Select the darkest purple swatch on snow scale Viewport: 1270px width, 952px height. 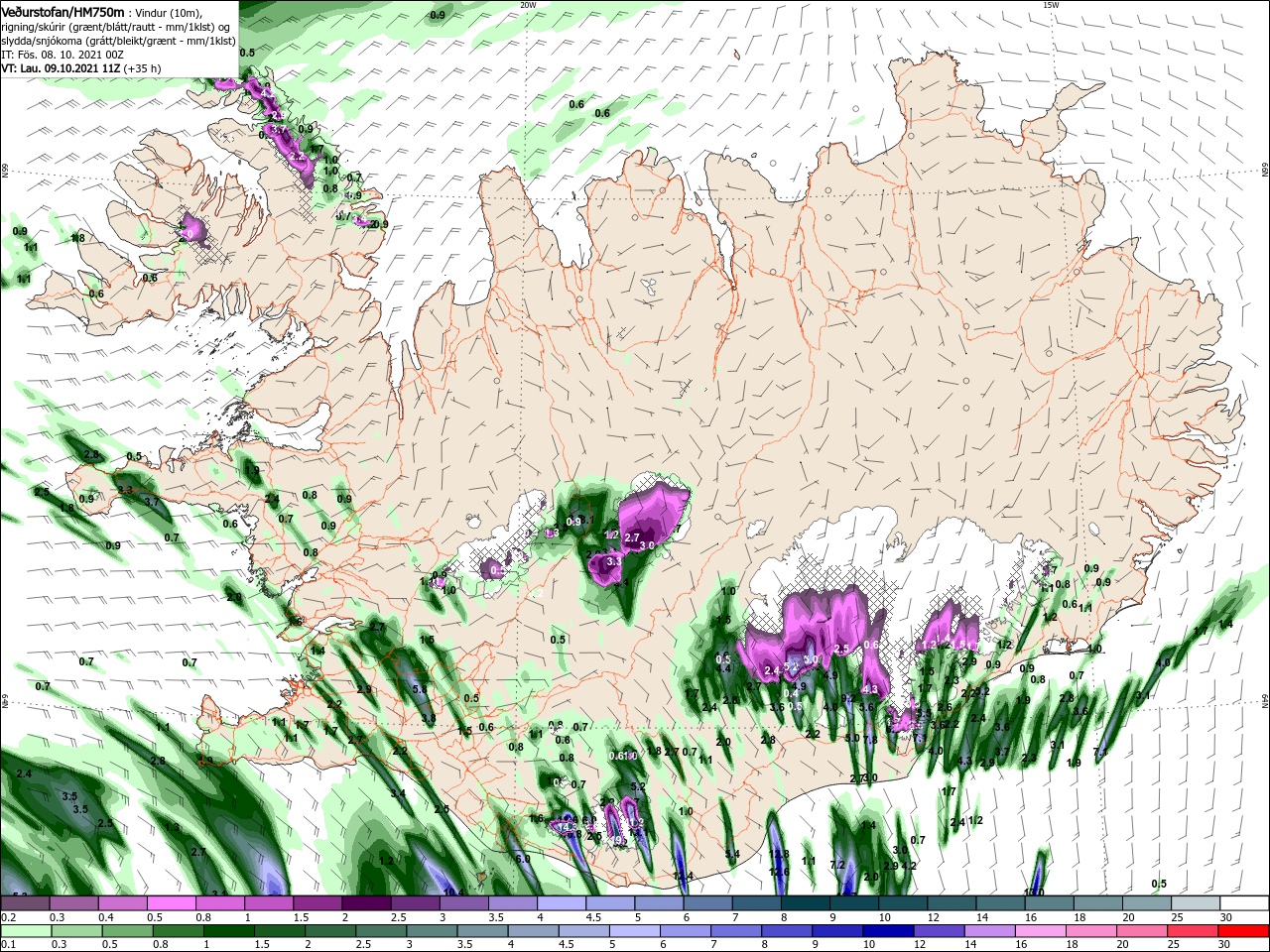click(x=367, y=903)
